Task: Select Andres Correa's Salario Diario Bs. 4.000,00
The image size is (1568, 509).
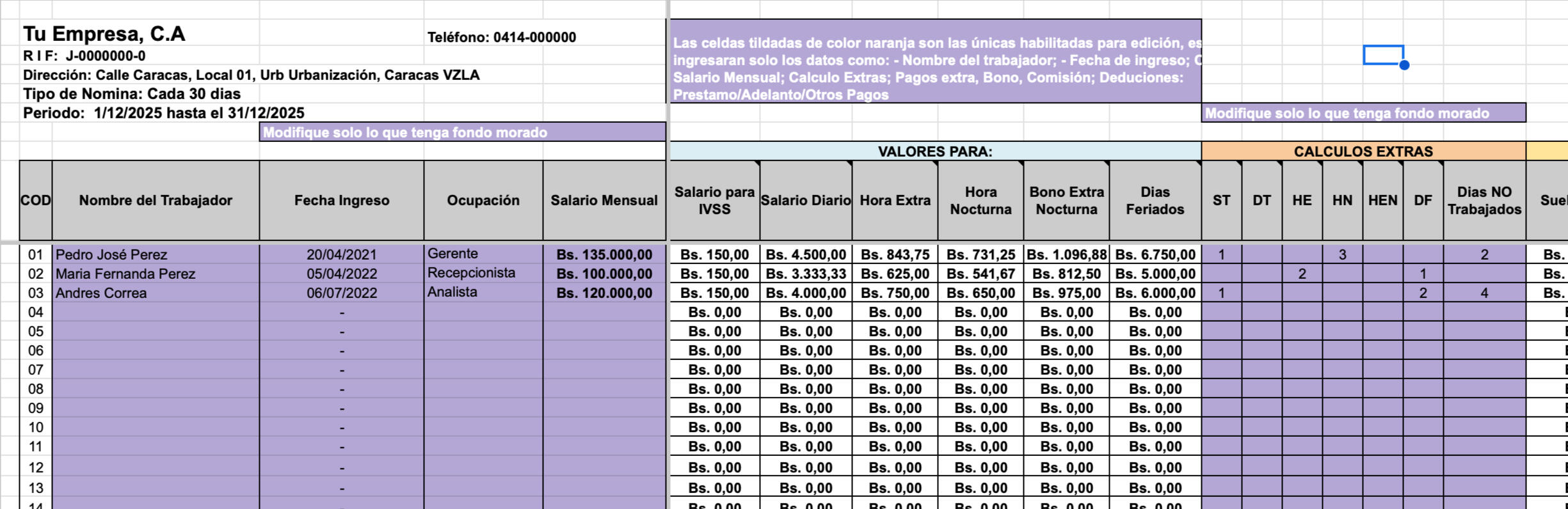Action: tap(806, 293)
